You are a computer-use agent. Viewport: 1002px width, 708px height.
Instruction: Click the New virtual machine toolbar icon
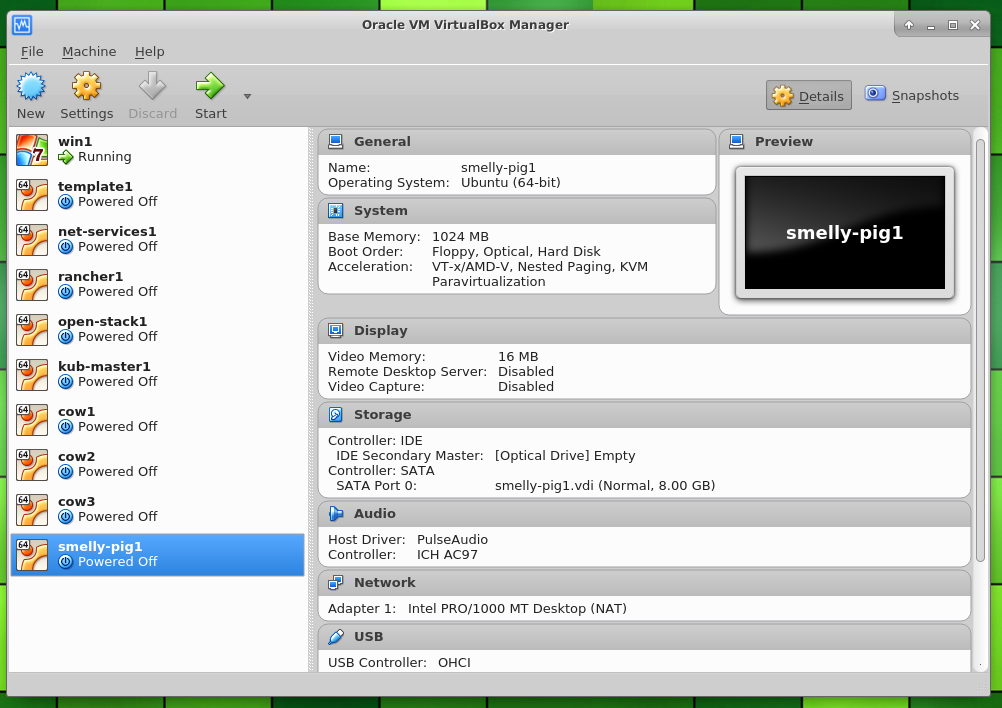pos(31,86)
